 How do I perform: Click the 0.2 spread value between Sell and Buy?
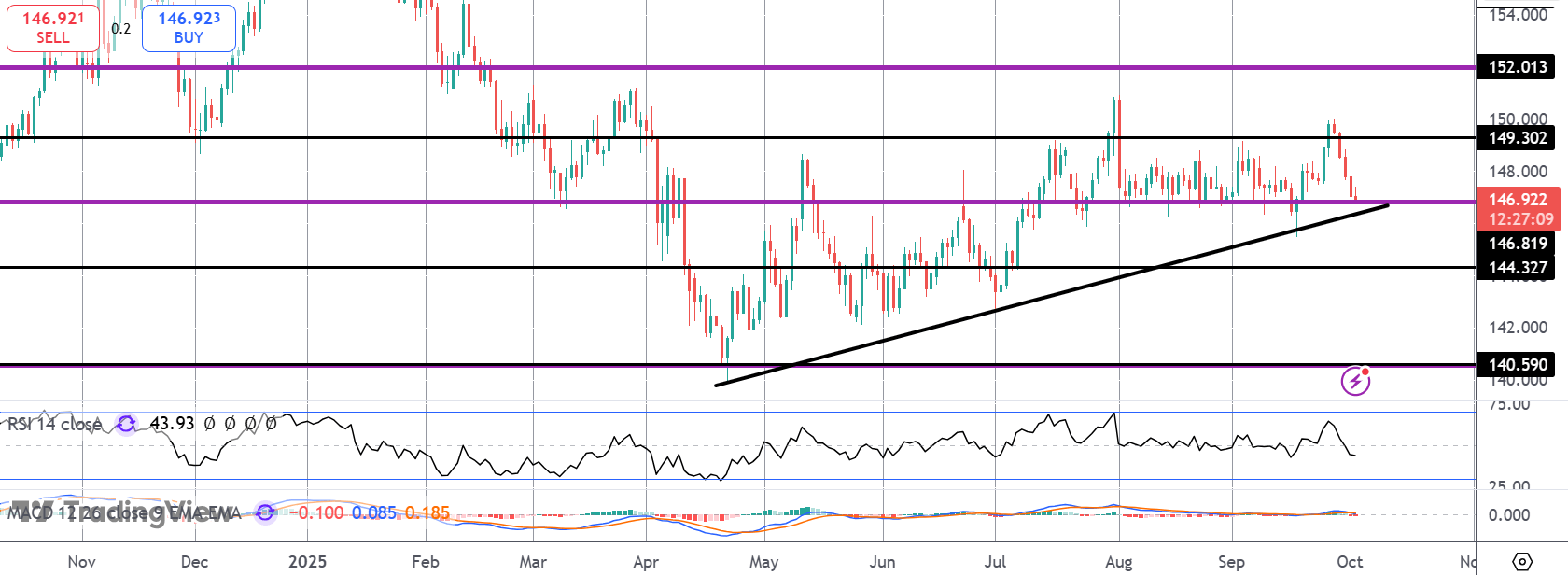(x=121, y=29)
